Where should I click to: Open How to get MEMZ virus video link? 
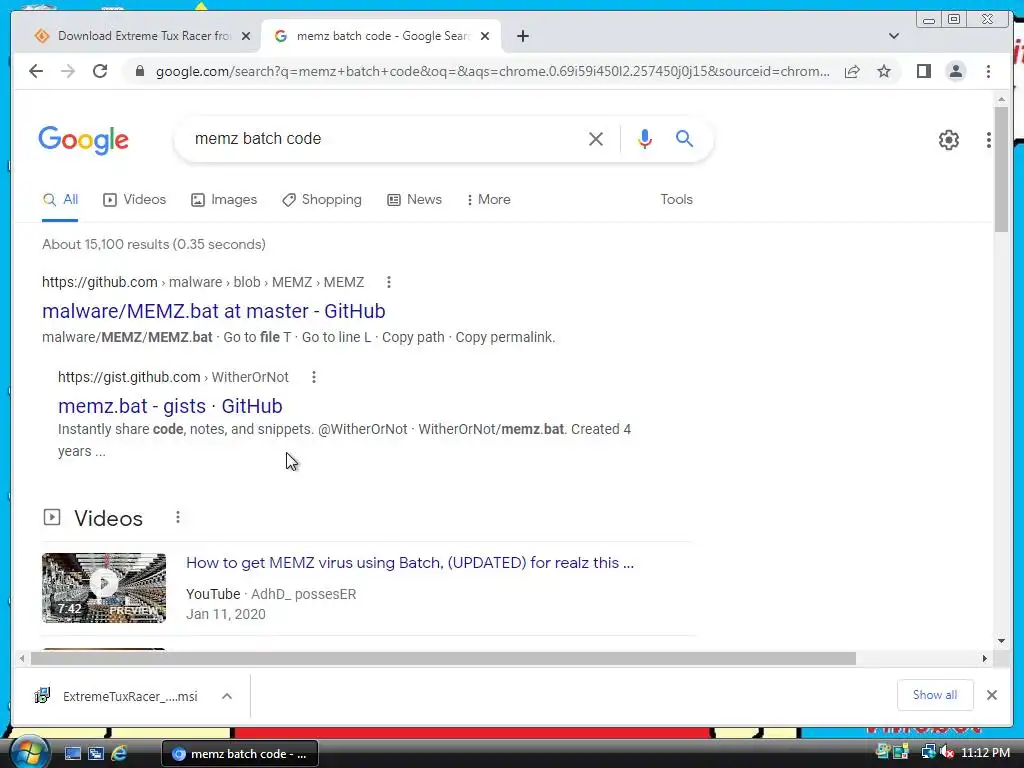point(410,562)
